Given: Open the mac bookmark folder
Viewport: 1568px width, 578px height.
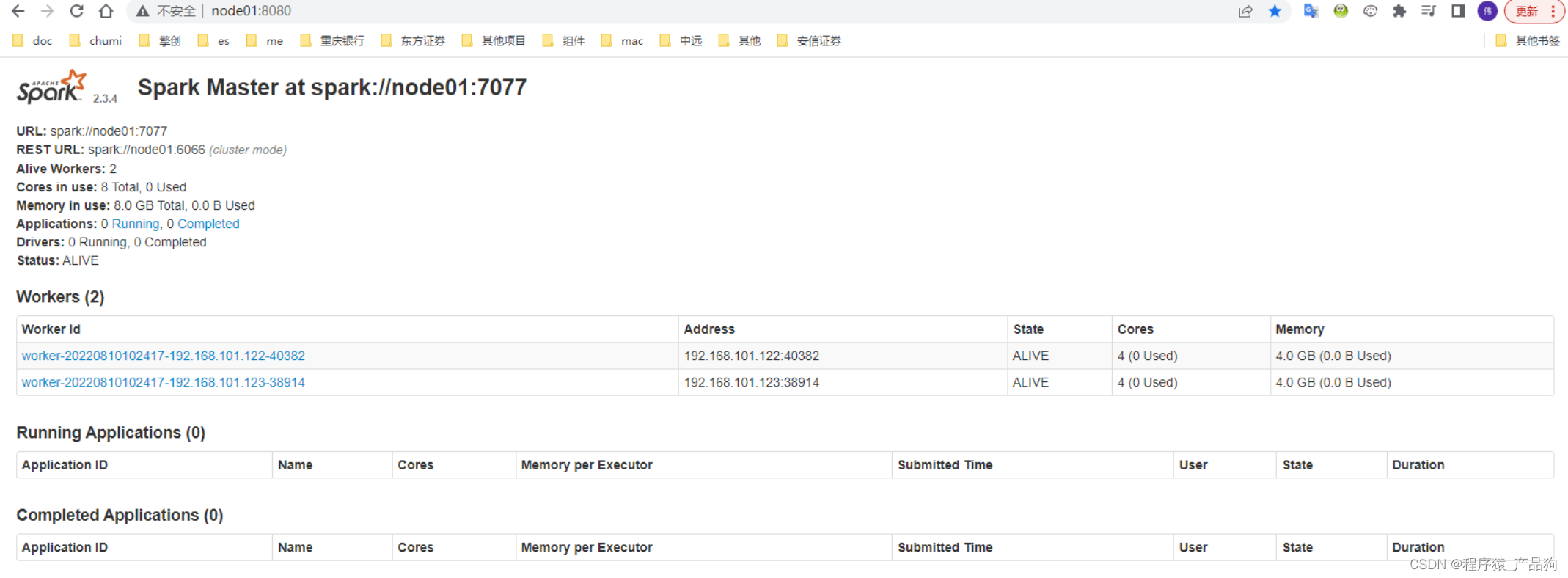Looking at the screenshot, I should click(623, 41).
